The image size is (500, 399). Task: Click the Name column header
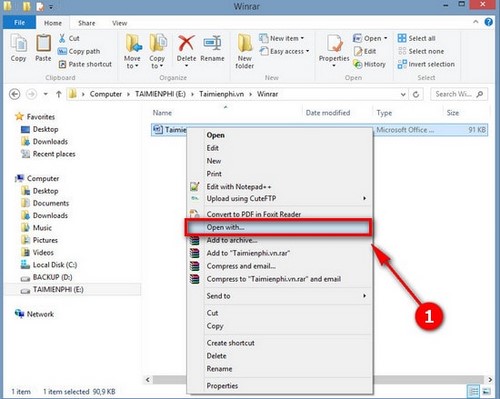162,113
